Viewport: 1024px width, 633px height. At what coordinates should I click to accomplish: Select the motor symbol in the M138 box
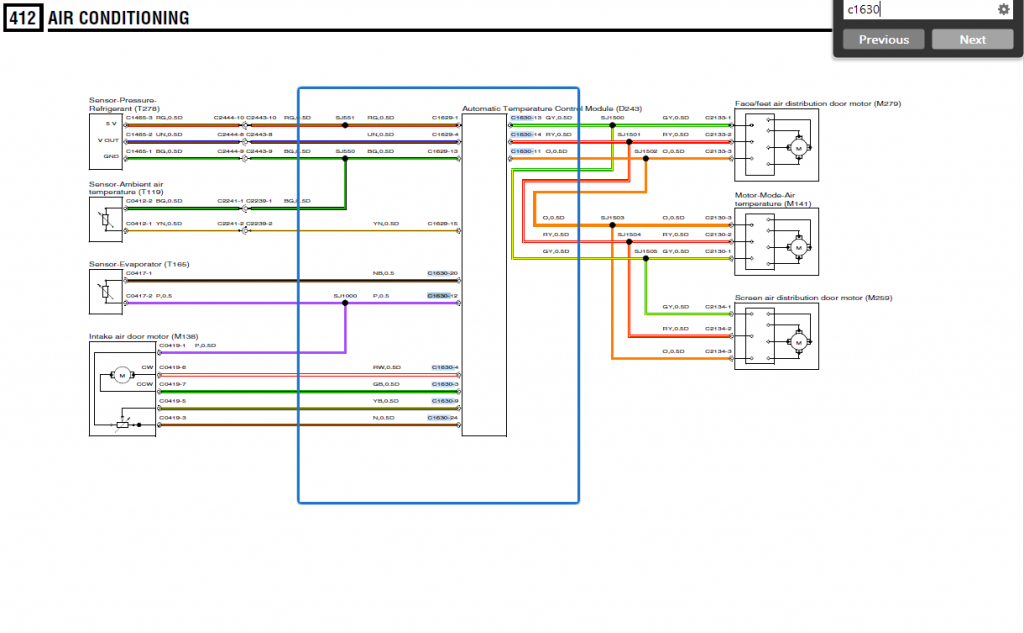click(x=121, y=376)
